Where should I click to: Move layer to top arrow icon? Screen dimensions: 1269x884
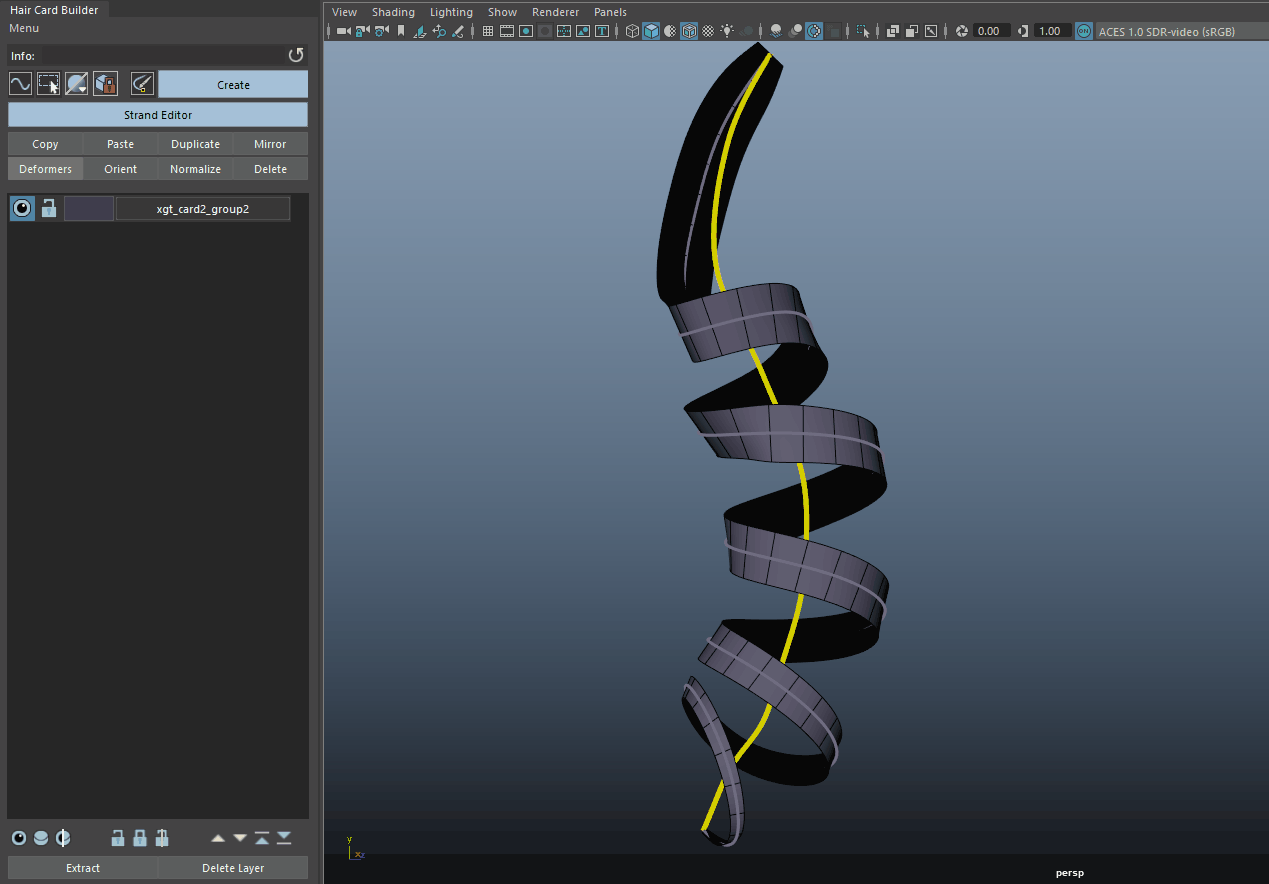coord(262,838)
